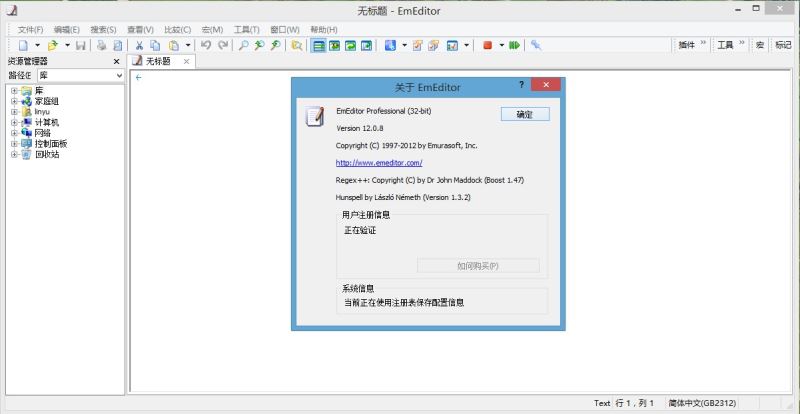Click the Find magnifier icon
This screenshot has width=800, height=414.
pos(243,45)
